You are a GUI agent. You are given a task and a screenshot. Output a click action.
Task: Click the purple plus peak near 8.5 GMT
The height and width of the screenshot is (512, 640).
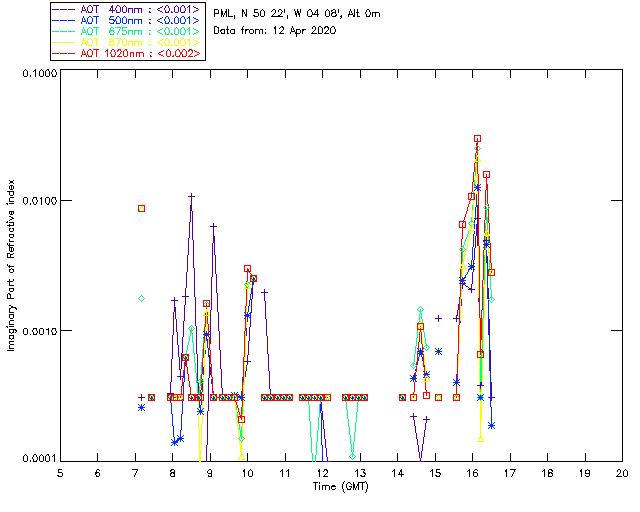pos(191,196)
